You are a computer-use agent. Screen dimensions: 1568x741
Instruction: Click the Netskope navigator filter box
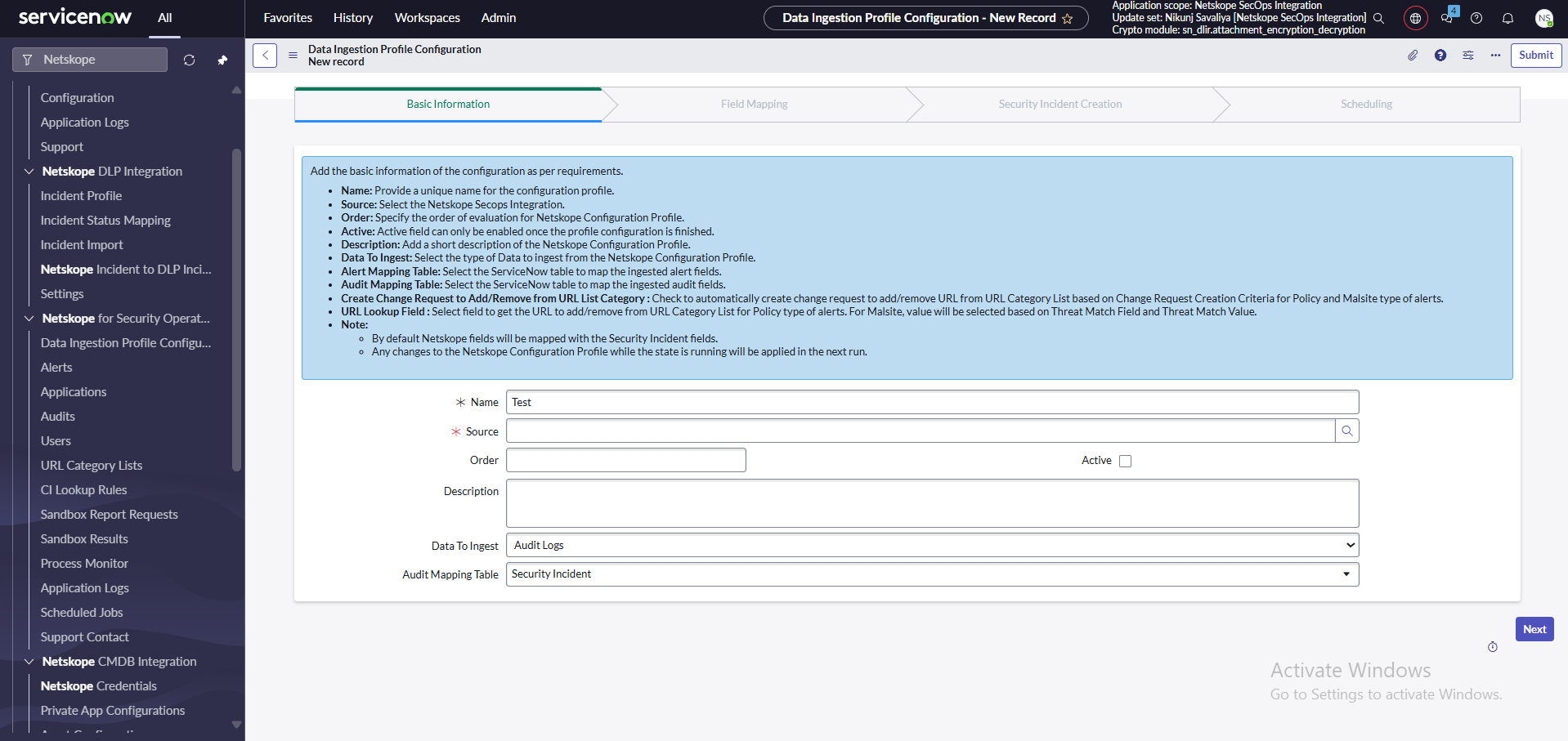click(90, 60)
